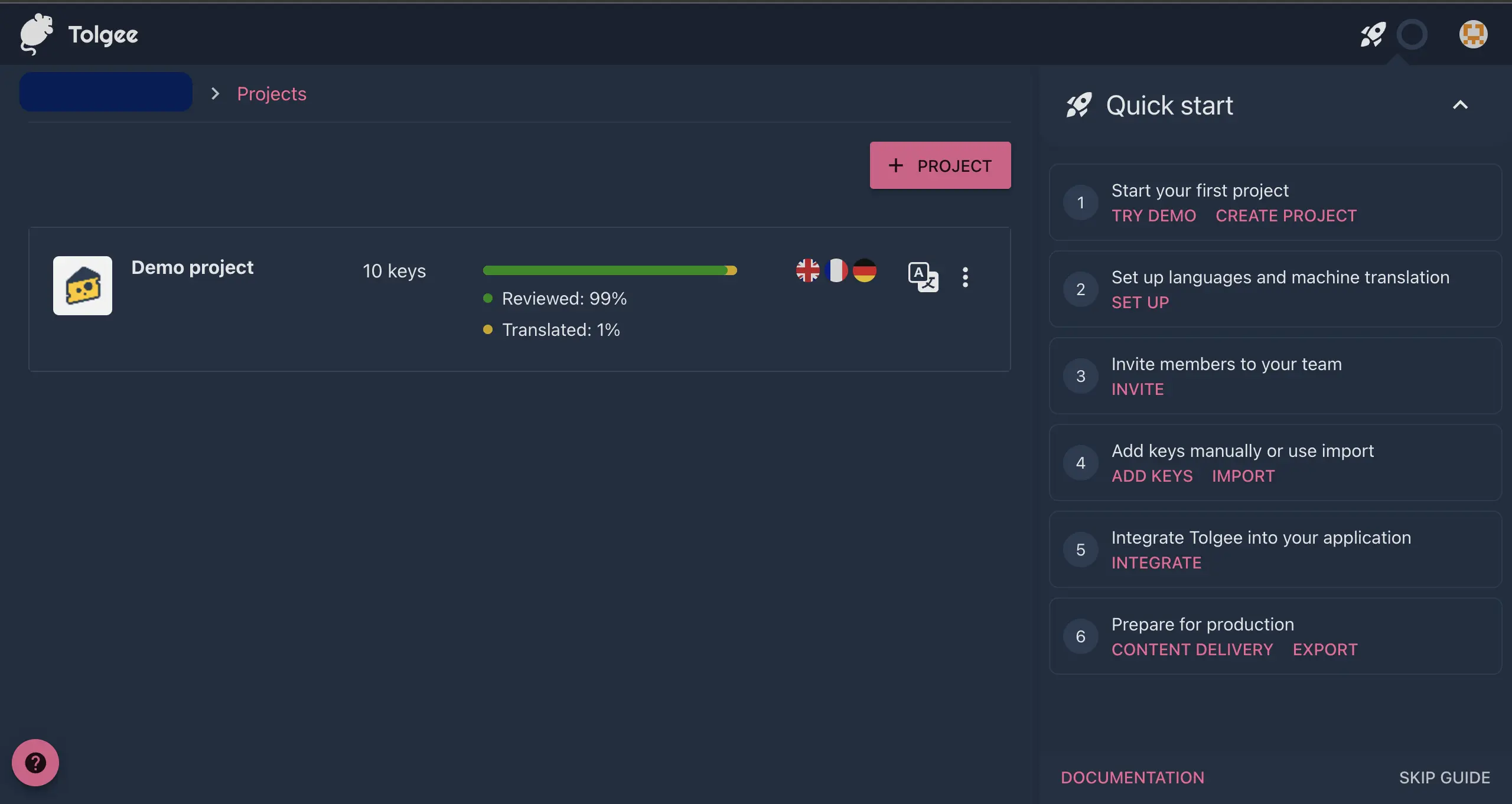The width and height of the screenshot is (1512, 804).
Task: Select the British flag on Demo project
Action: [x=808, y=270]
